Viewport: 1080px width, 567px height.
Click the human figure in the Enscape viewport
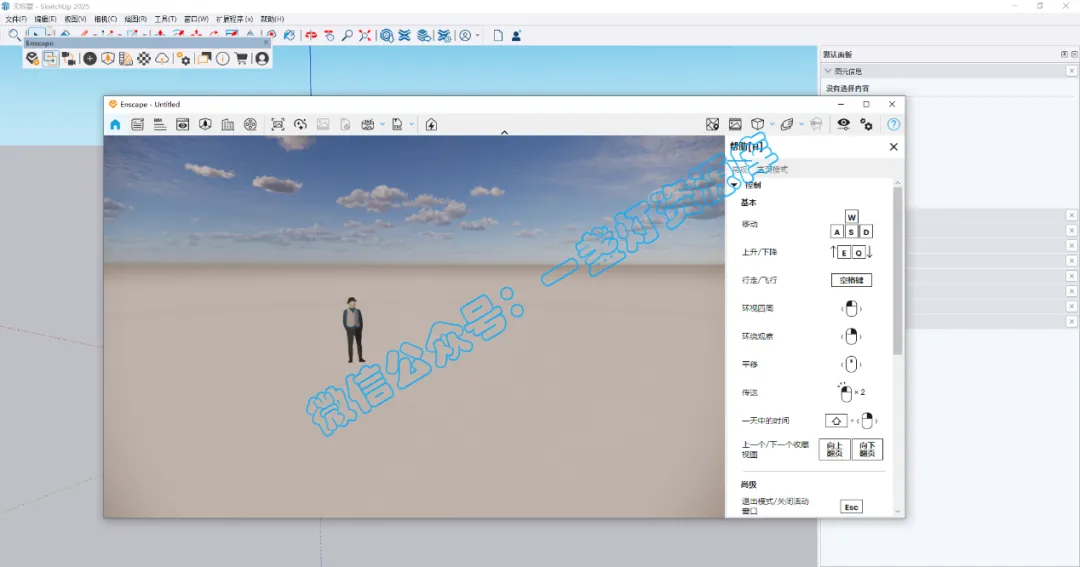click(353, 330)
